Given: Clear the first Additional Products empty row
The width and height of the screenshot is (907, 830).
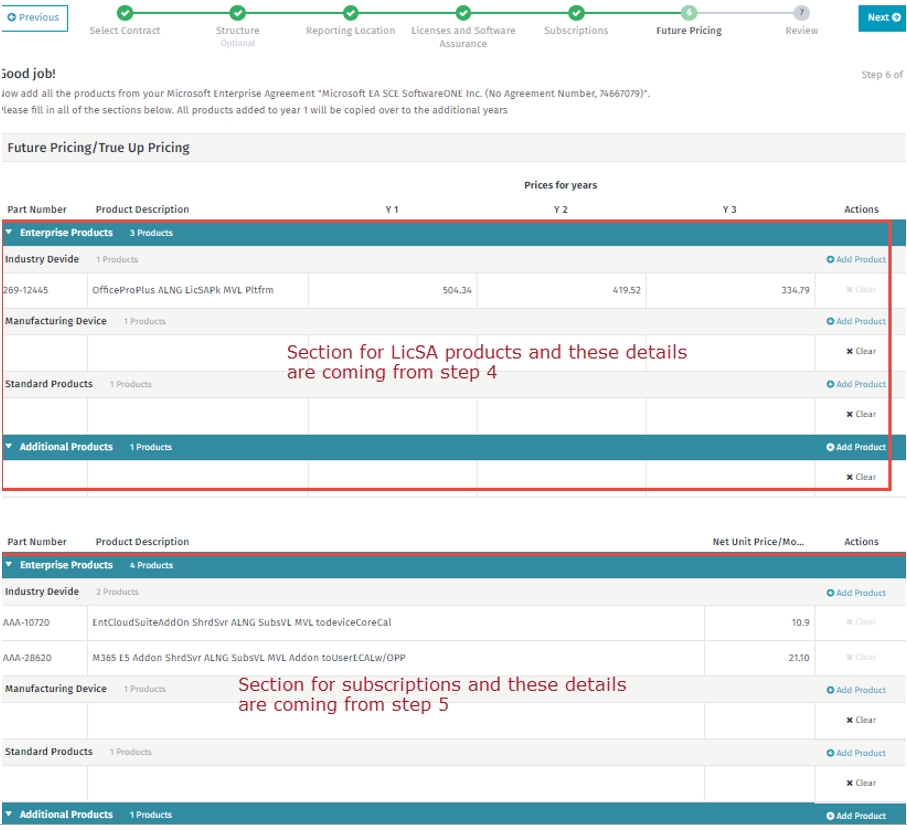Looking at the screenshot, I should pyautogui.click(x=861, y=477).
